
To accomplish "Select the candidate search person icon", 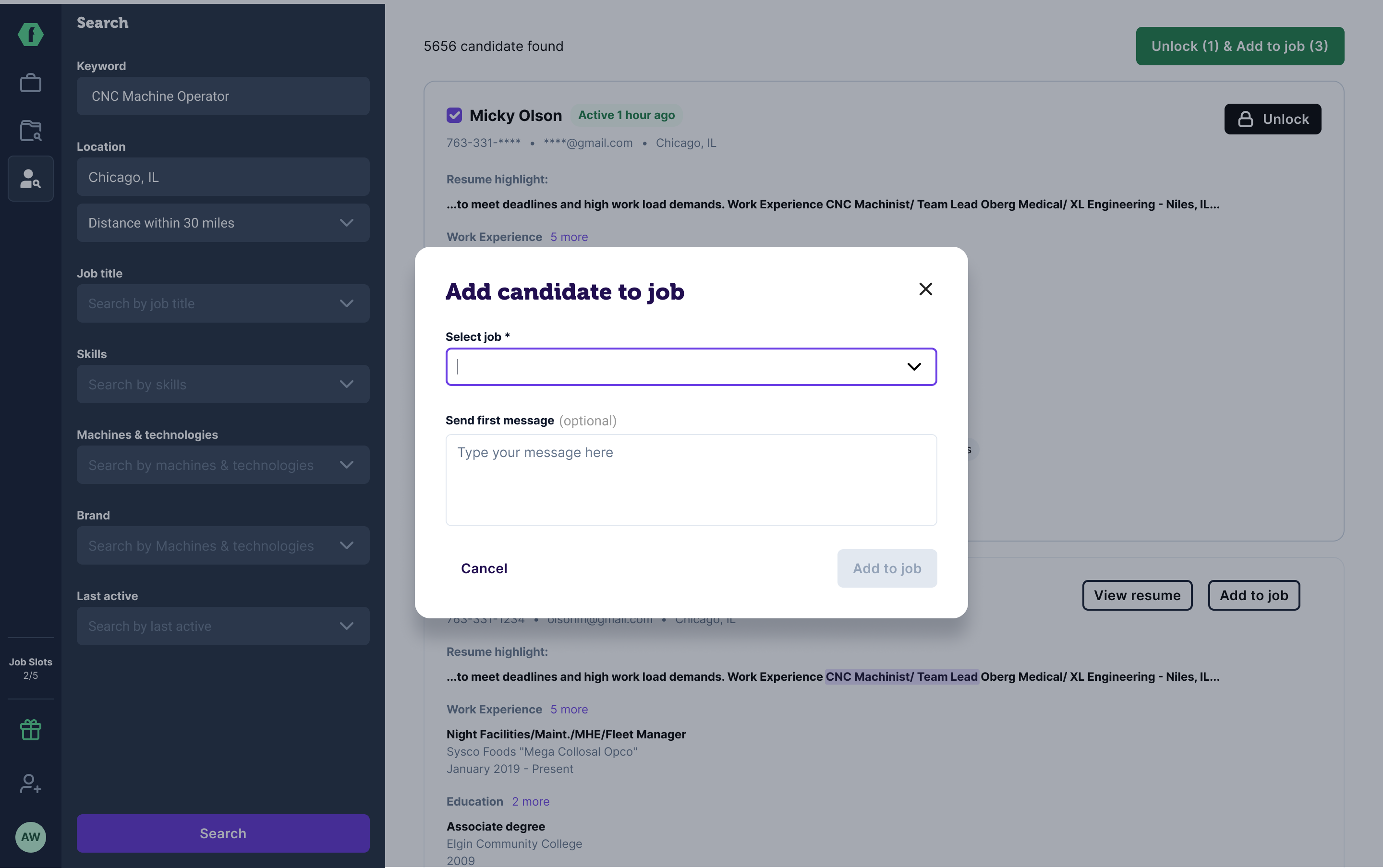I will tap(30, 179).
